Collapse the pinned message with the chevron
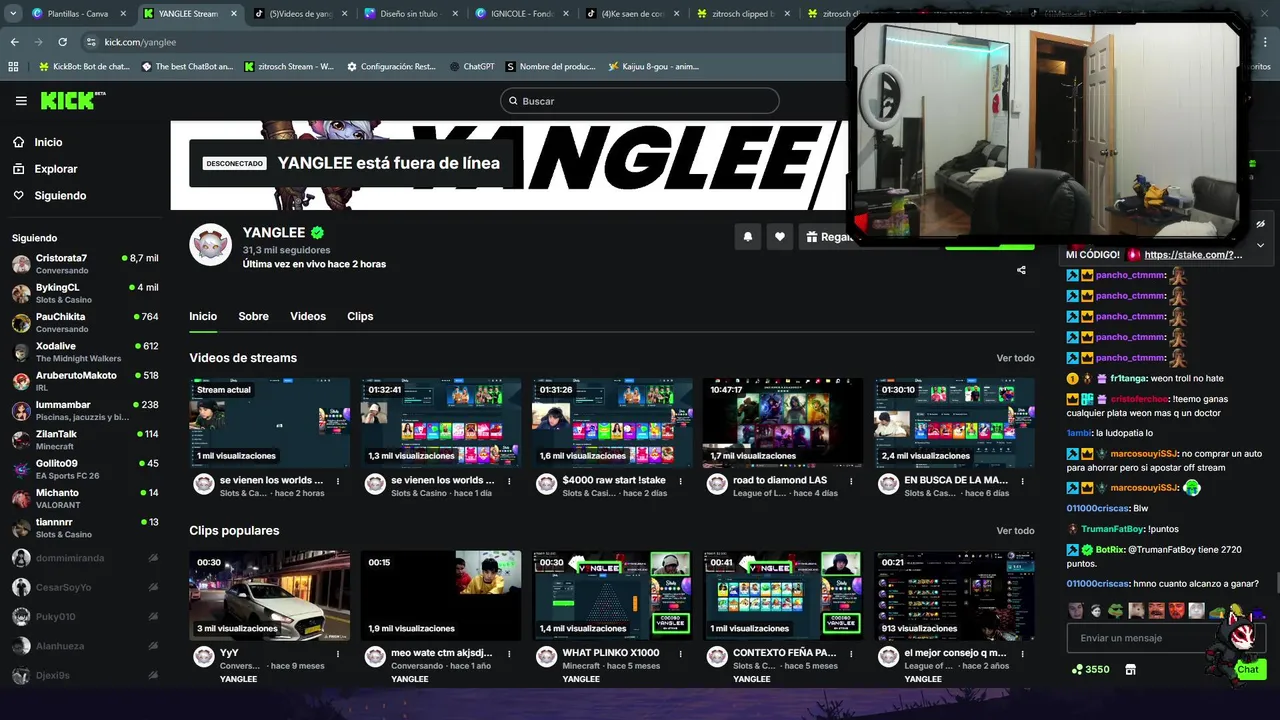The width and height of the screenshot is (1280, 720). (x=1261, y=245)
